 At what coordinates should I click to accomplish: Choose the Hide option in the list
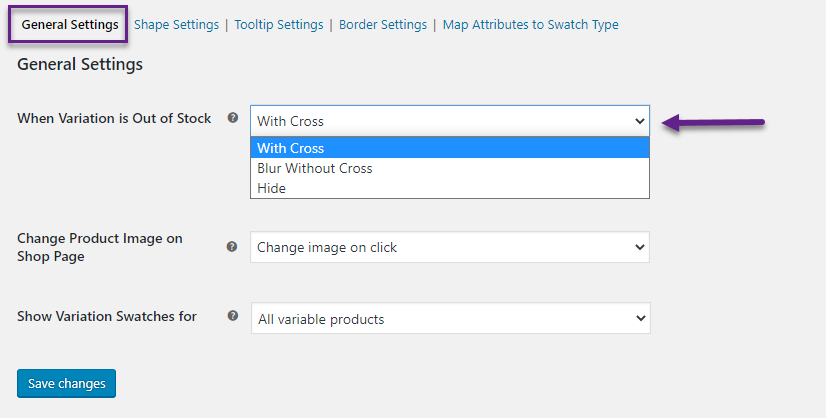450,188
